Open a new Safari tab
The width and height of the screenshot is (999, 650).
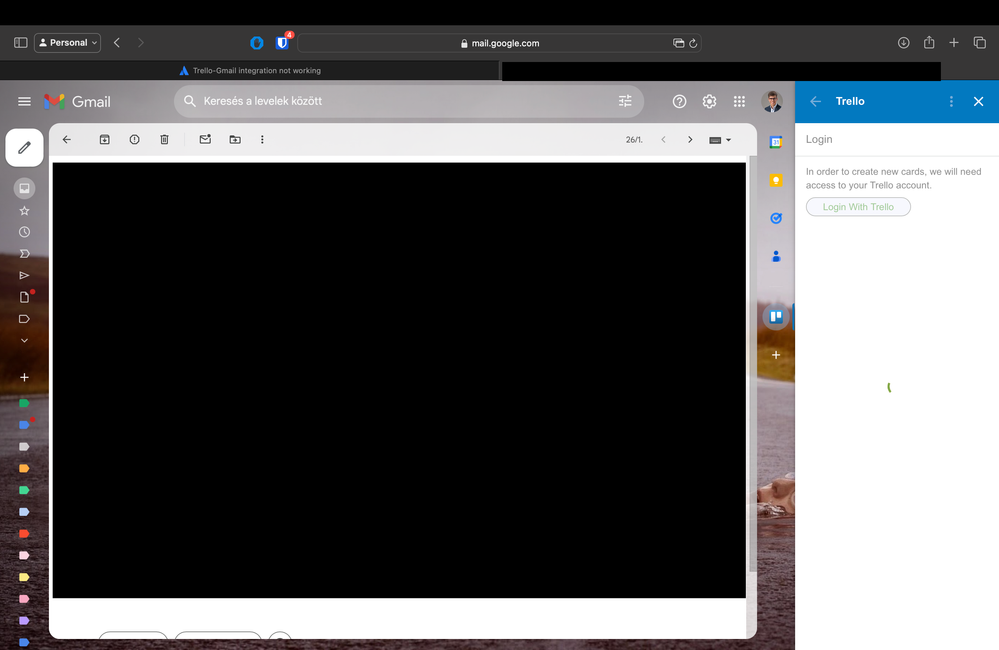pyautogui.click(x=954, y=43)
